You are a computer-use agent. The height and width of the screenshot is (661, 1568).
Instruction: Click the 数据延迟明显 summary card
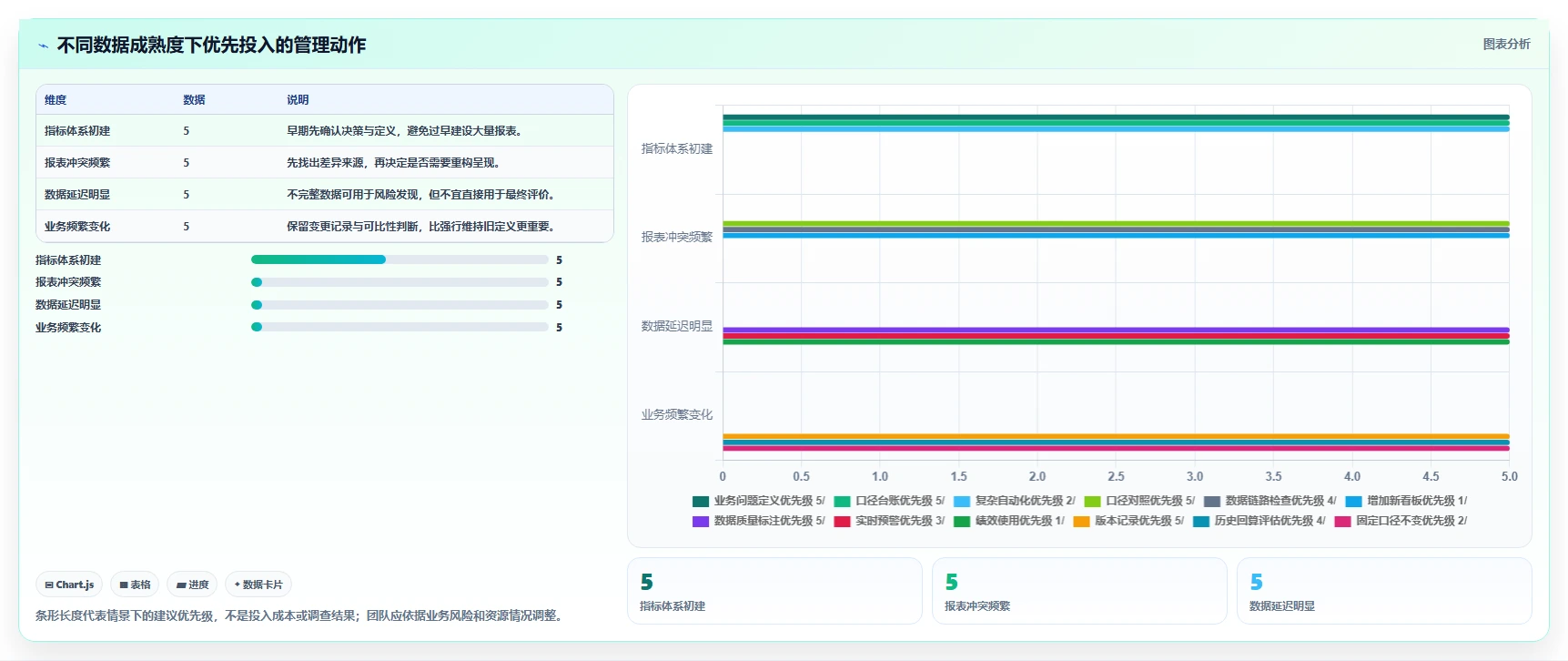pos(1384,591)
